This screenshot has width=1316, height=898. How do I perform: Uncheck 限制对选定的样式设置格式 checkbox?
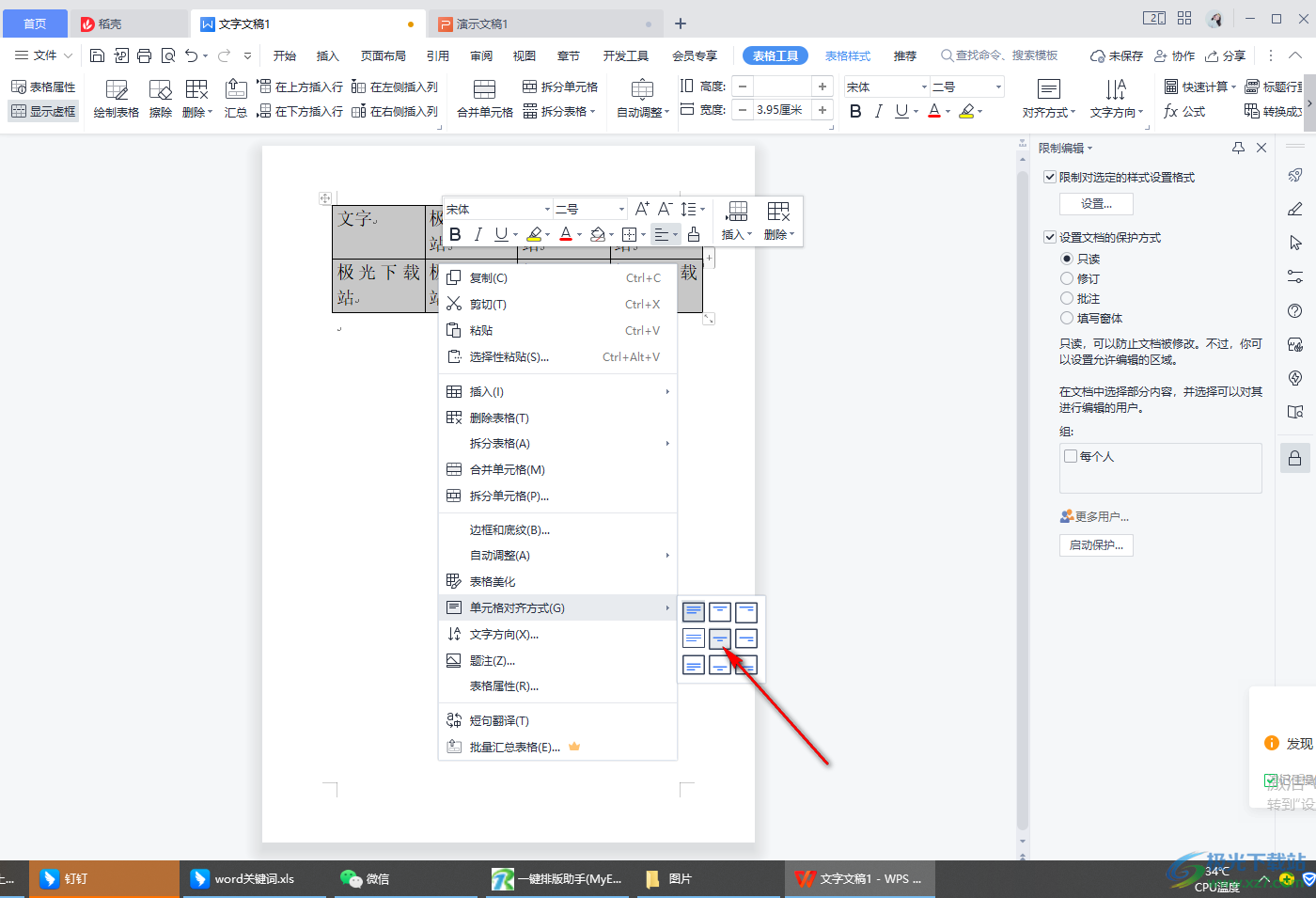click(x=1050, y=177)
